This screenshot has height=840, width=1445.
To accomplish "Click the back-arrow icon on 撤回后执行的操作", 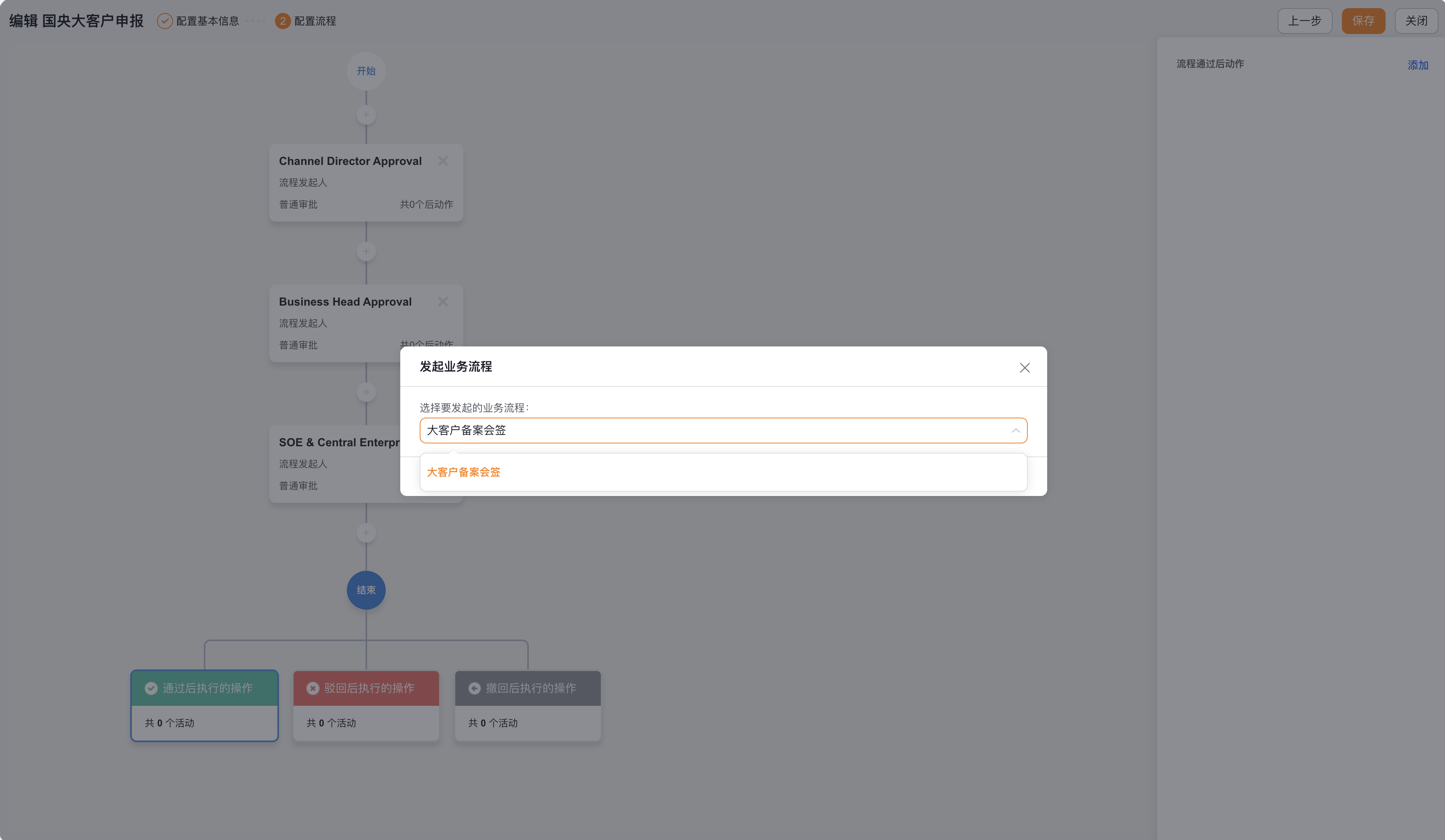I will (x=474, y=688).
